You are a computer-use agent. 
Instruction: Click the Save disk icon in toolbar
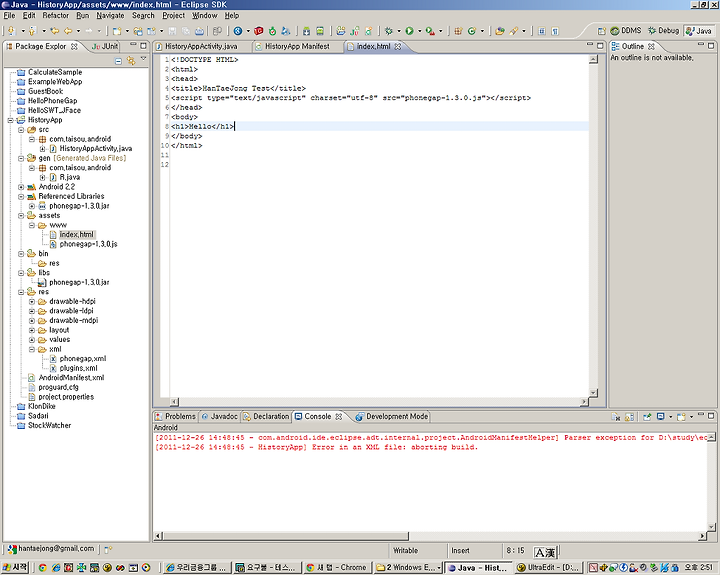[x=173, y=31]
